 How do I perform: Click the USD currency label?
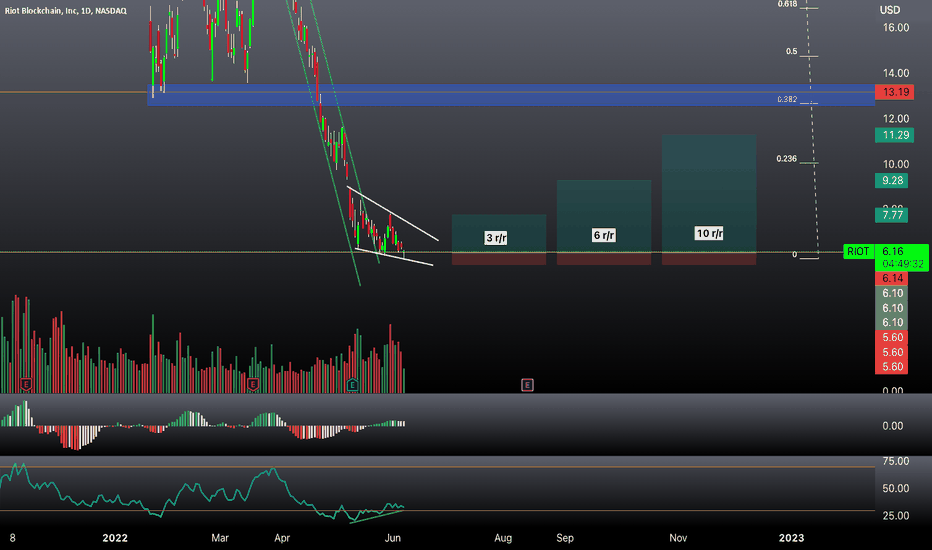click(890, 10)
